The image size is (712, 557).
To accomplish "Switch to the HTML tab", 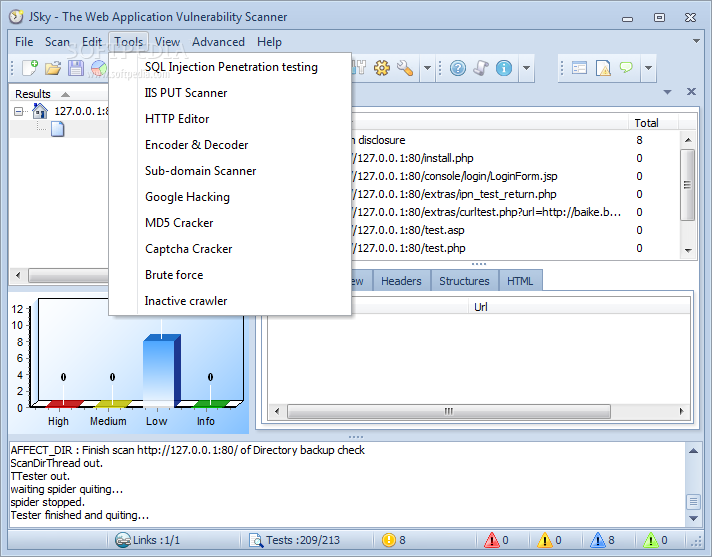I will coord(520,281).
